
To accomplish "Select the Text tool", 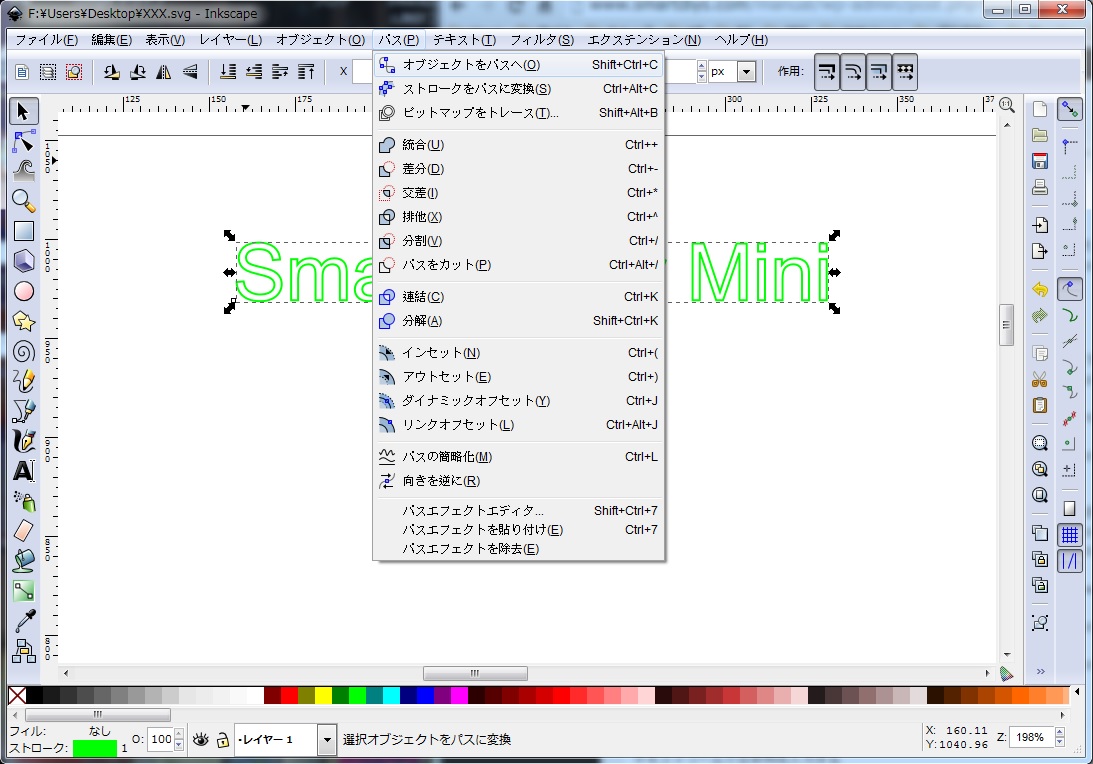I will tap(24, 471).
